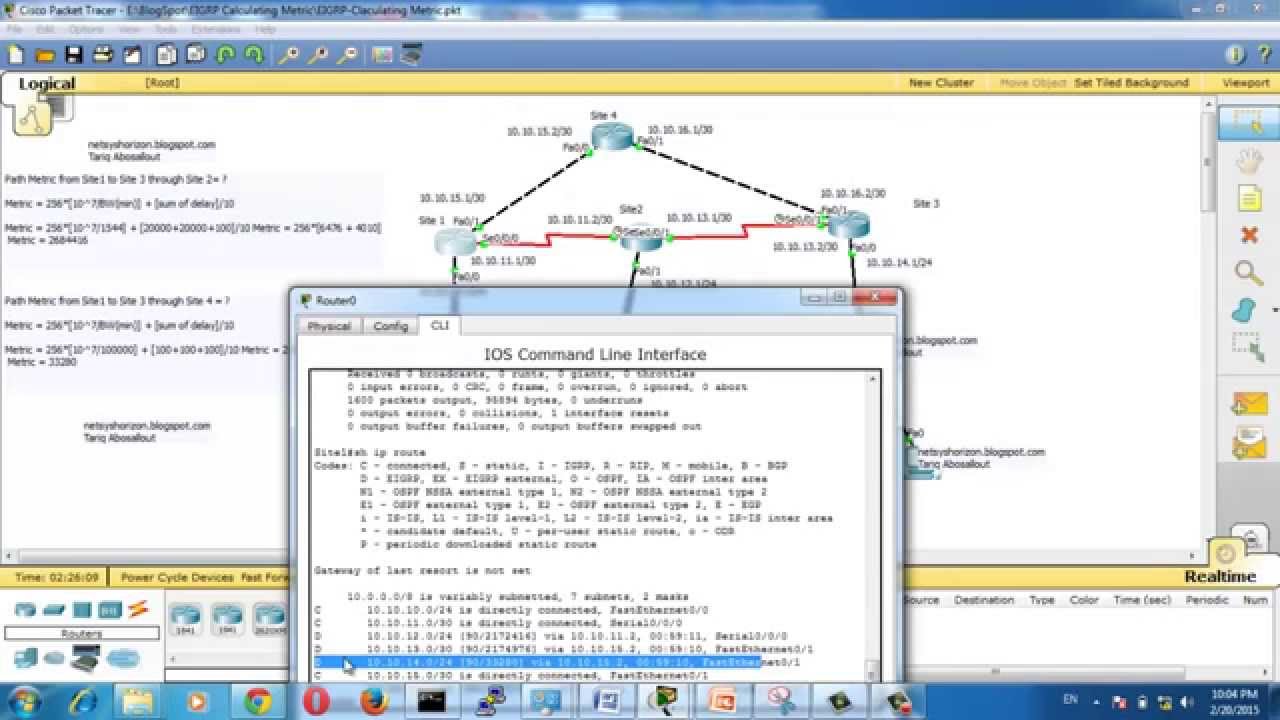1280x720 pixels.
Task: Select the Inspect magnifier tool
Action: [1248, 272]
